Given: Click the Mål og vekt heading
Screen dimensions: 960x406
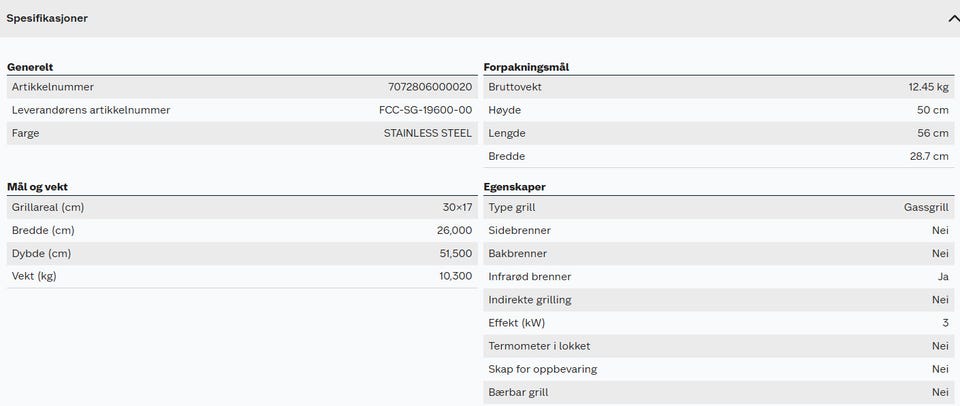Looking at the screenshot, I should [37, 187].
